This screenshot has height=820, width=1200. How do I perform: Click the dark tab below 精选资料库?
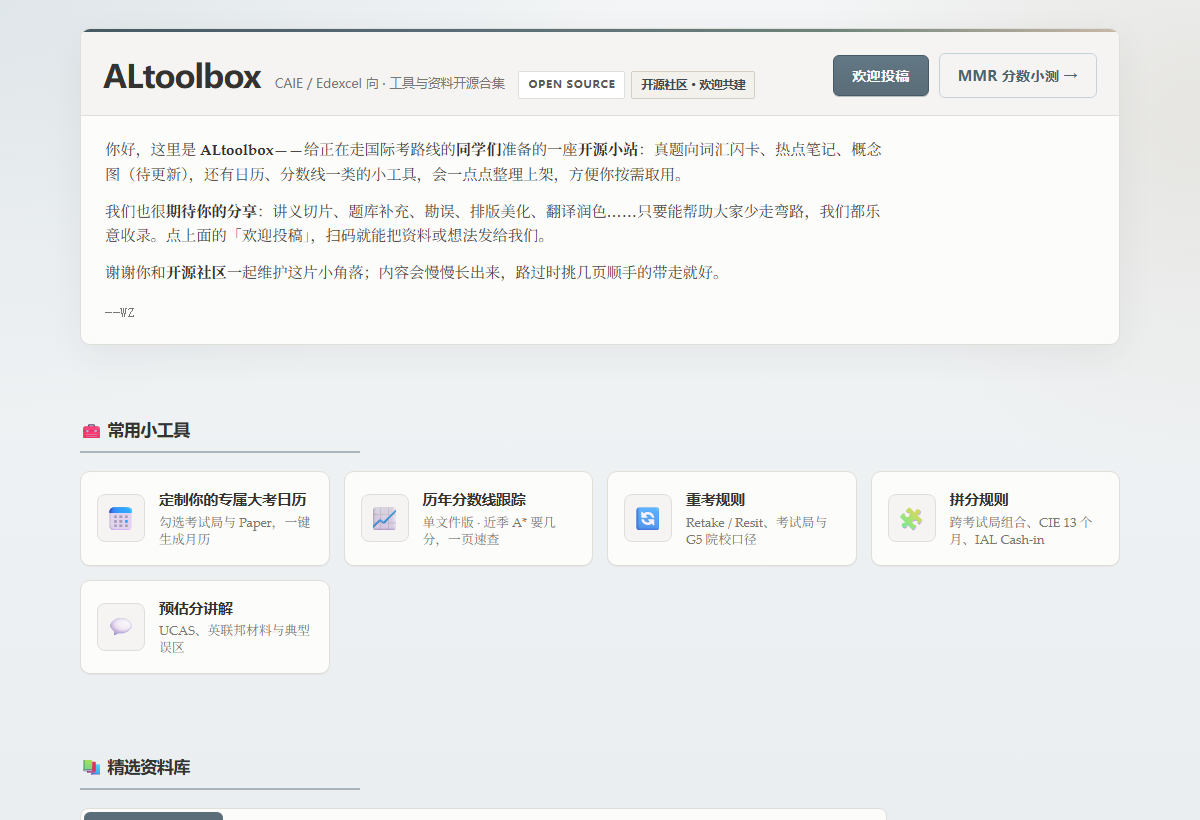152,816
